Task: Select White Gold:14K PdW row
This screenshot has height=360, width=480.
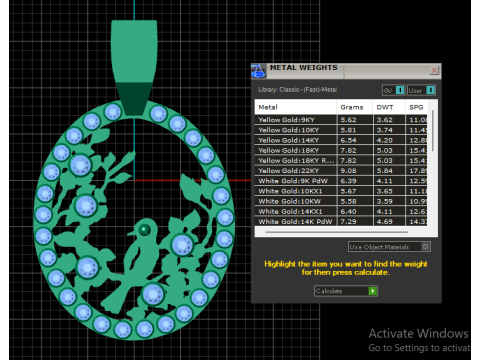Action: pyautogui.click(x=341, y=221)
